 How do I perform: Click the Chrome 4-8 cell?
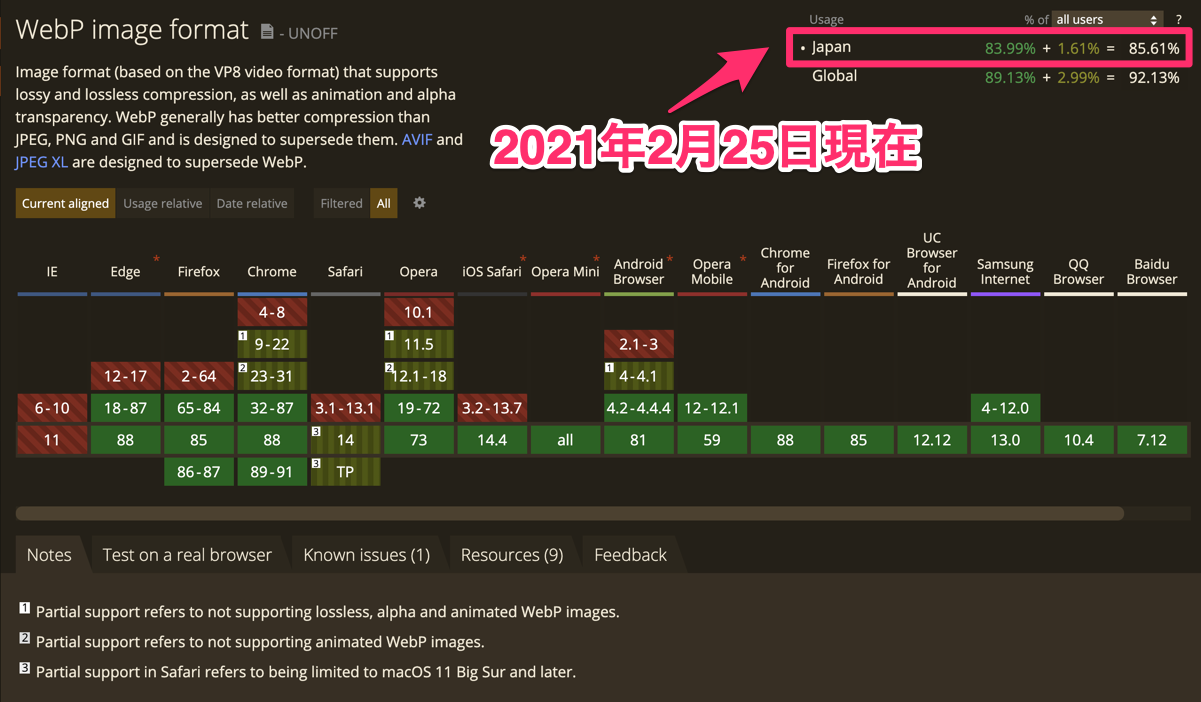[x=272, y=312]
